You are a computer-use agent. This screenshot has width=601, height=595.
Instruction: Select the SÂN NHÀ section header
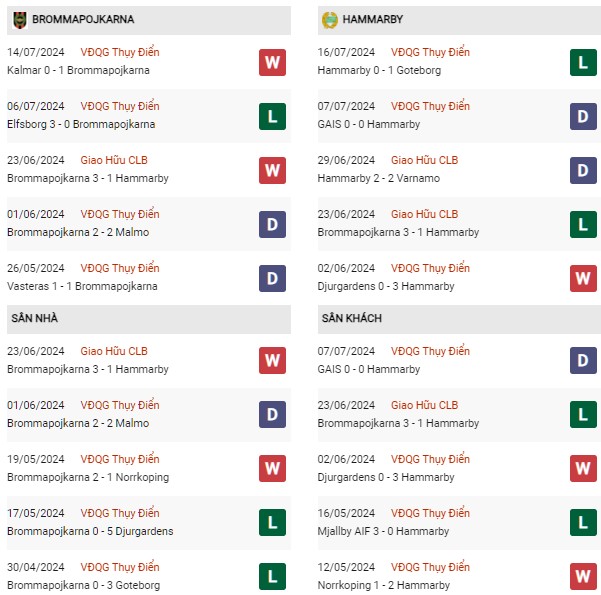point(149,319)
